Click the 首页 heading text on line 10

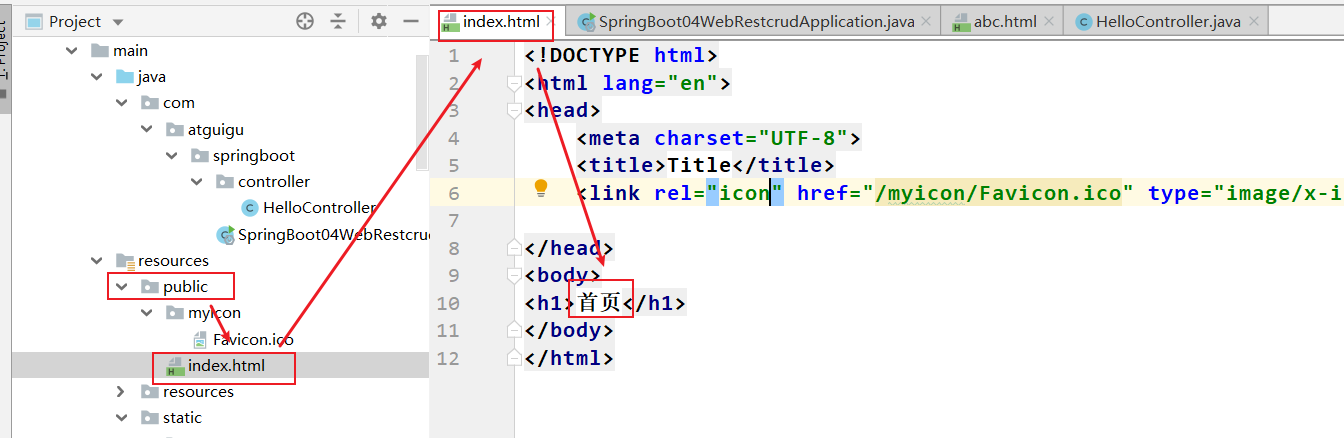(x=600, y=303)
